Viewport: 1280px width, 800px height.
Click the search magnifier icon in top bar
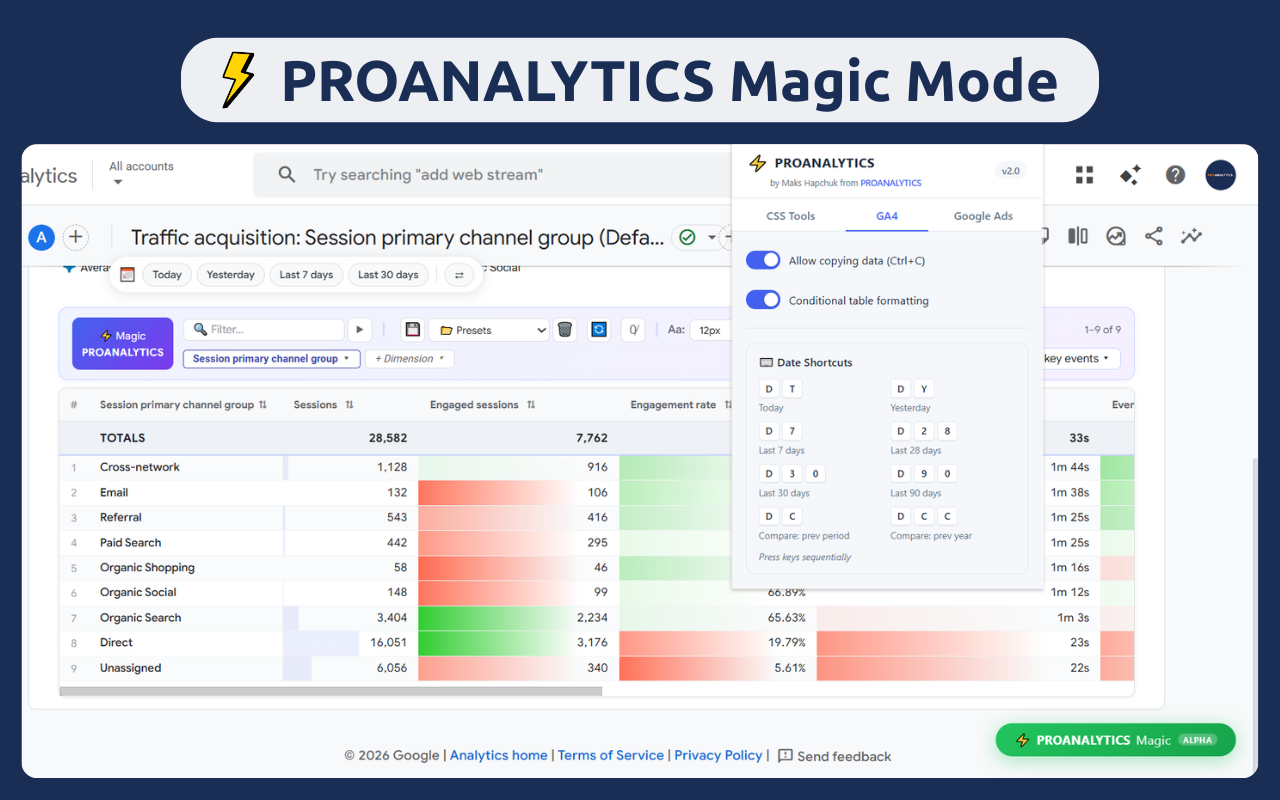click(x=287, y=175)
